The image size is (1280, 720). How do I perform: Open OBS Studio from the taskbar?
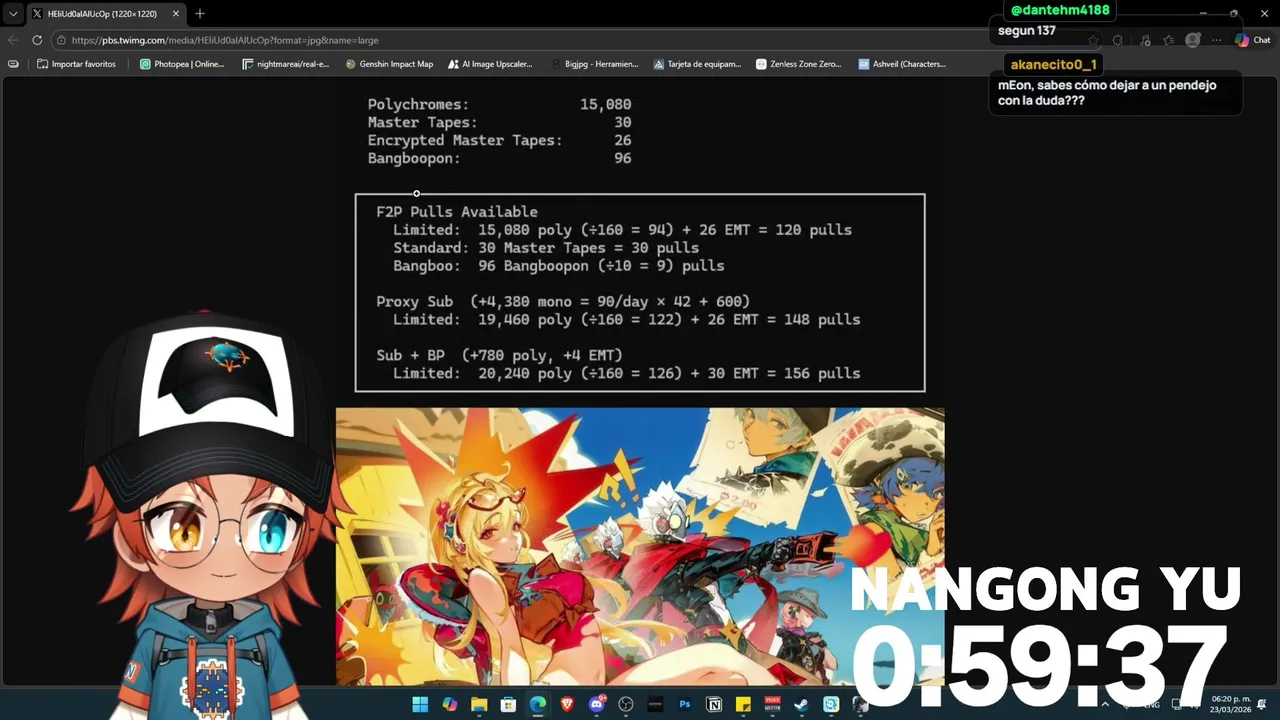pyautogui.click(x=626, y=705)
